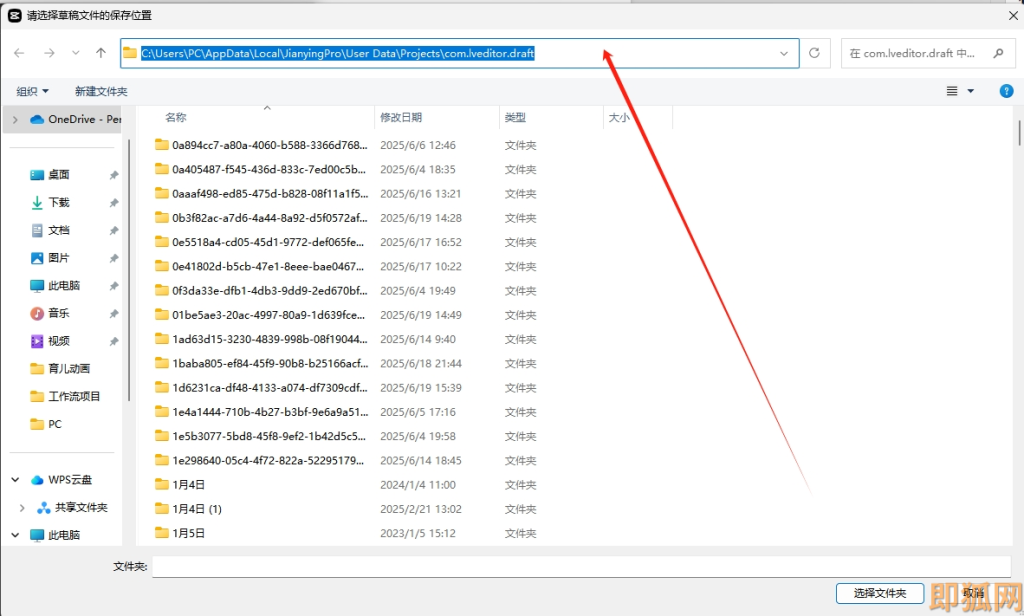1024x616 pixels.
Task: Expand the 共享文件夹 tree node
Action: [22, 508]
